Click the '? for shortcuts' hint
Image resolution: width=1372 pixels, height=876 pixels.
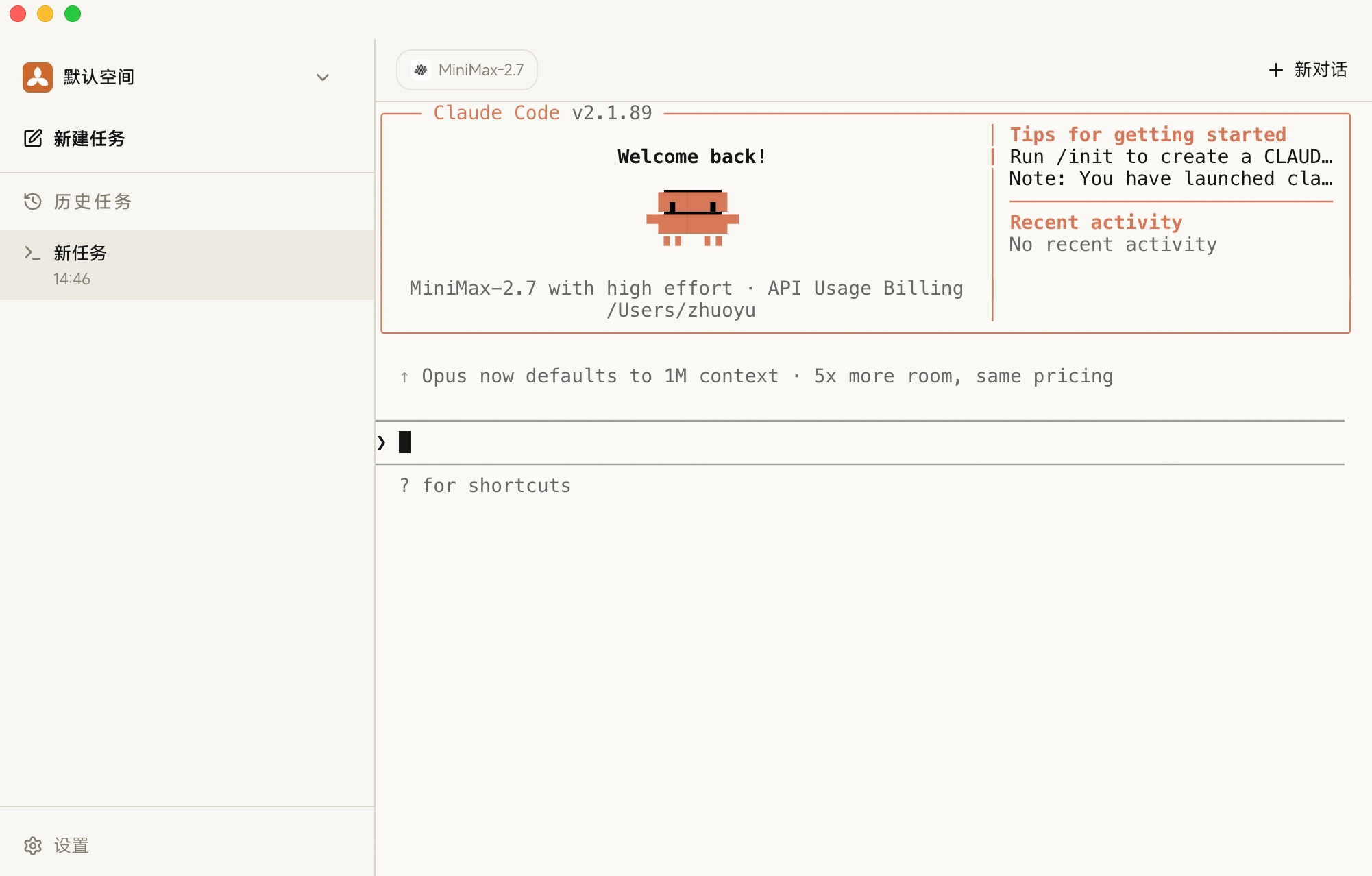[485, 485]
